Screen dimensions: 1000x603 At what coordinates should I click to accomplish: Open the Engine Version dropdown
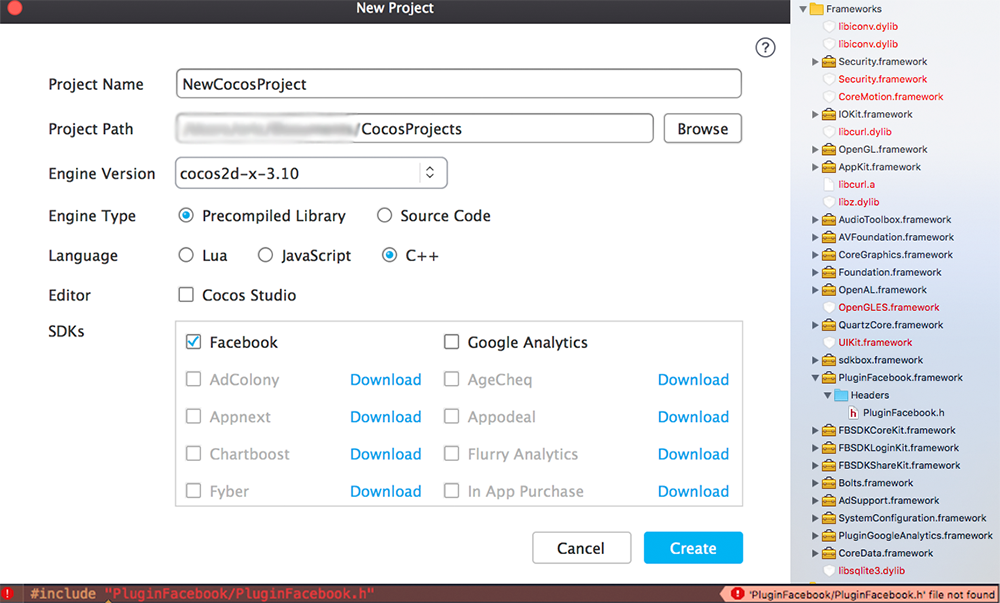coord(430,173)
